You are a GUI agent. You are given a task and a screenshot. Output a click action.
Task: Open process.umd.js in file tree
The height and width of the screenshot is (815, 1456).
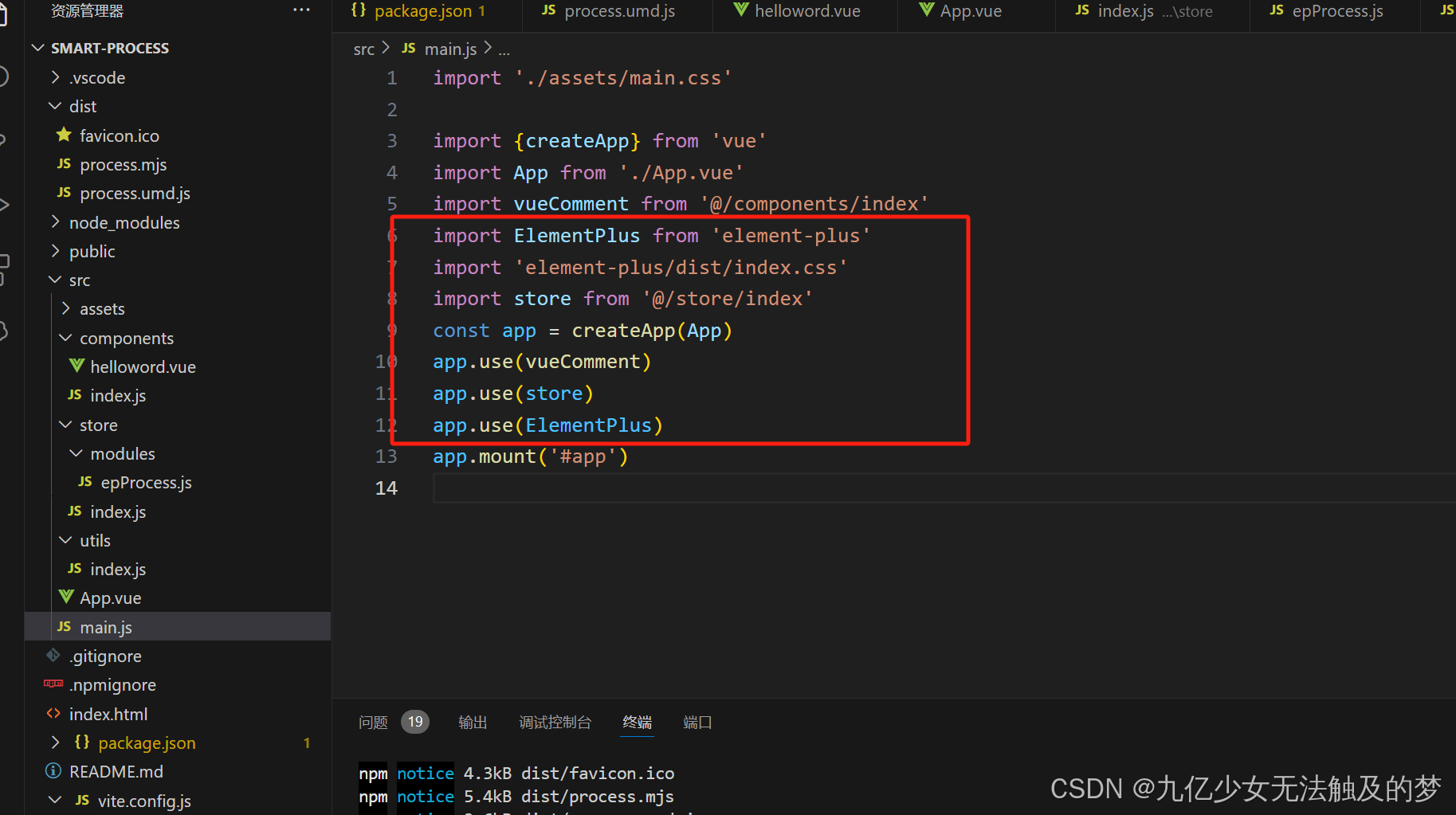(135, 193)
